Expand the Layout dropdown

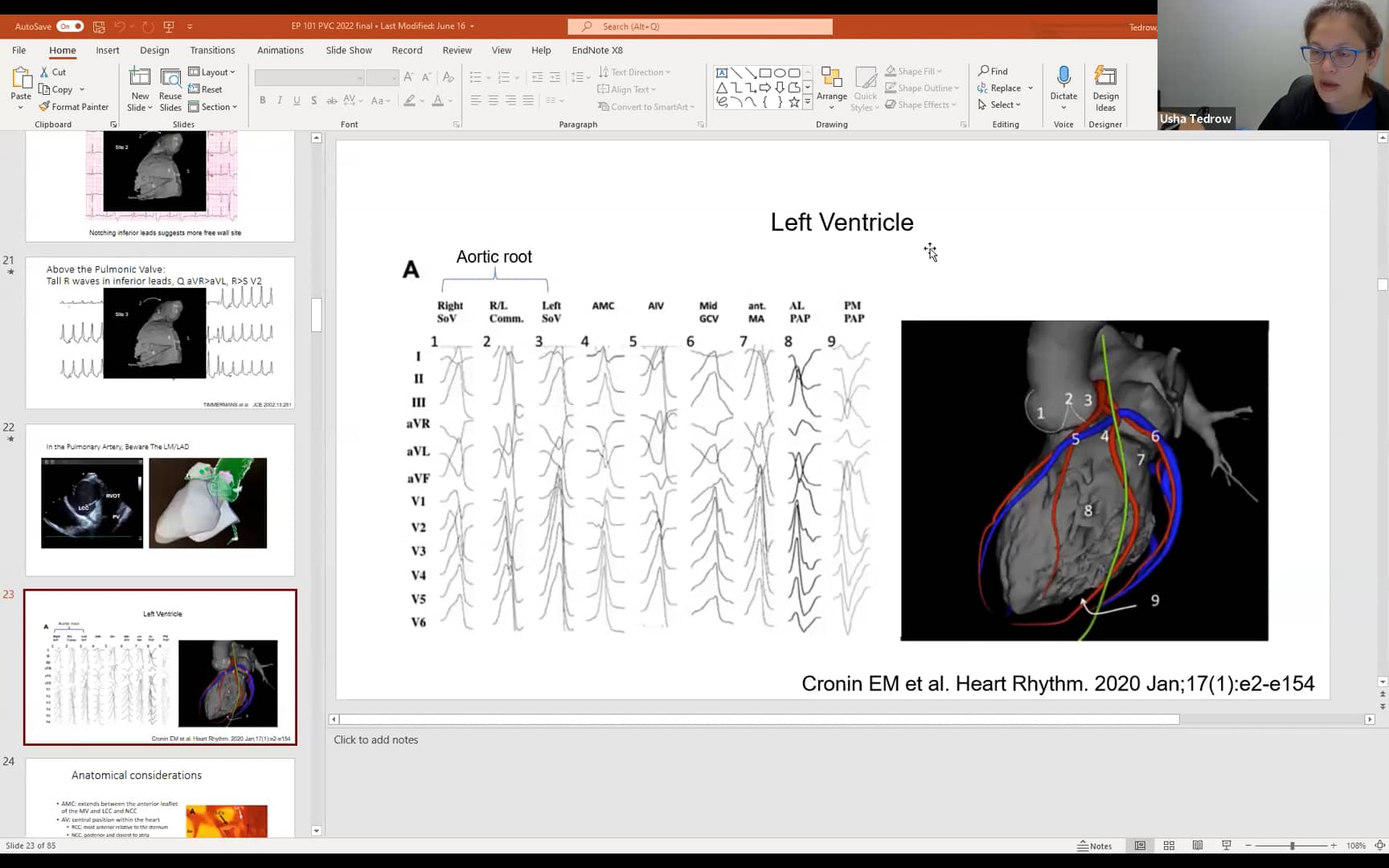tap(212, 72)
